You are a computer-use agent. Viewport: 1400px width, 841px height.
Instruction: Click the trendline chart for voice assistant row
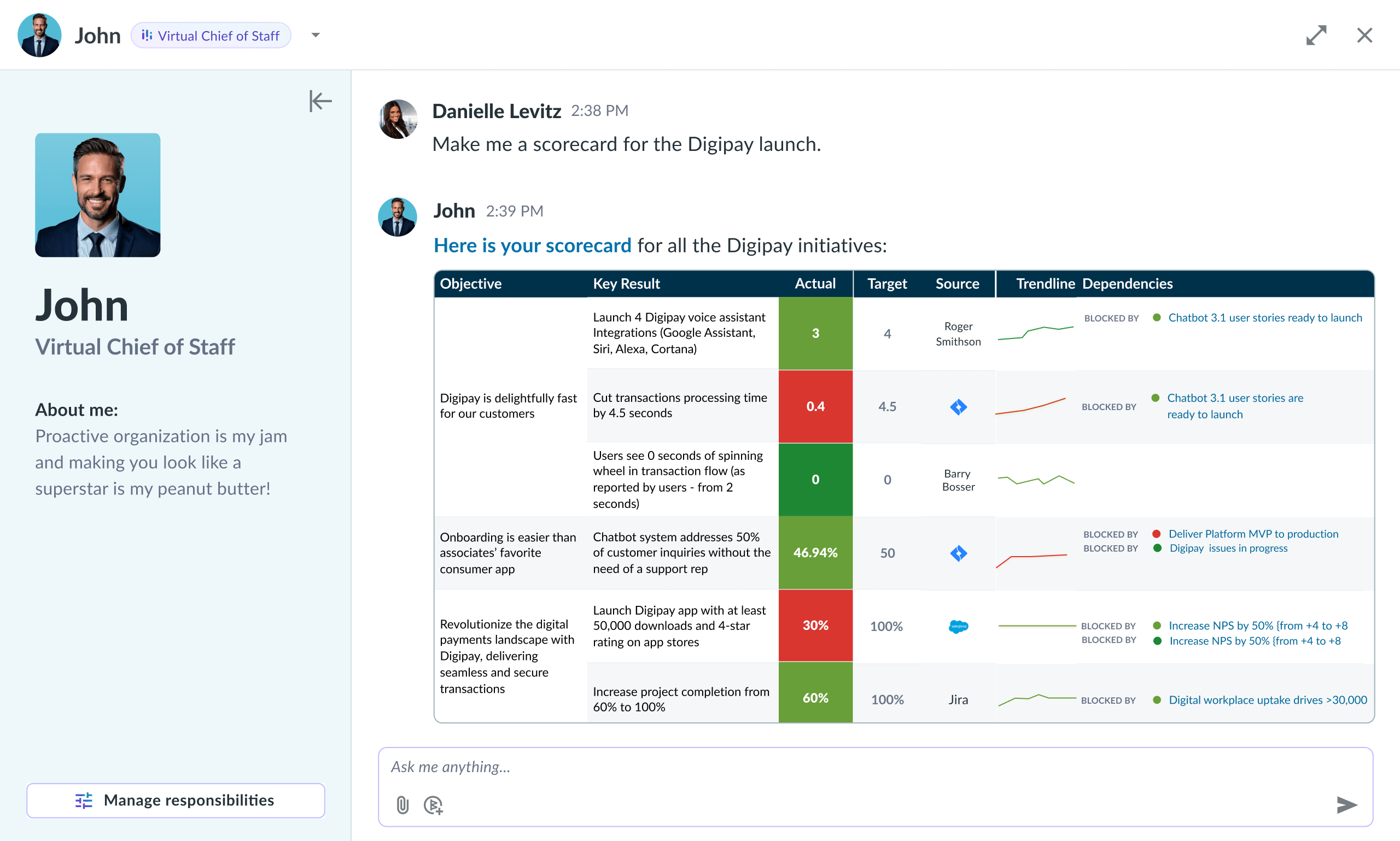click(x=1036, y=332)
